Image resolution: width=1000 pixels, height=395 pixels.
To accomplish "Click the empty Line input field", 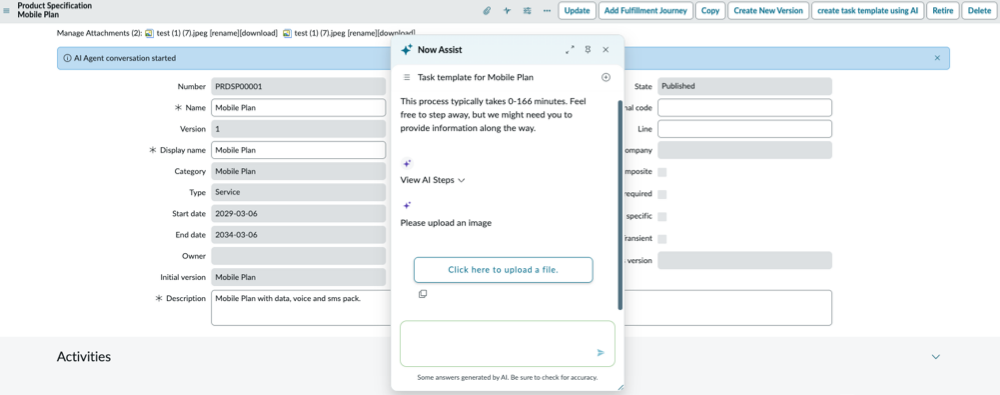I will [744, 129].
